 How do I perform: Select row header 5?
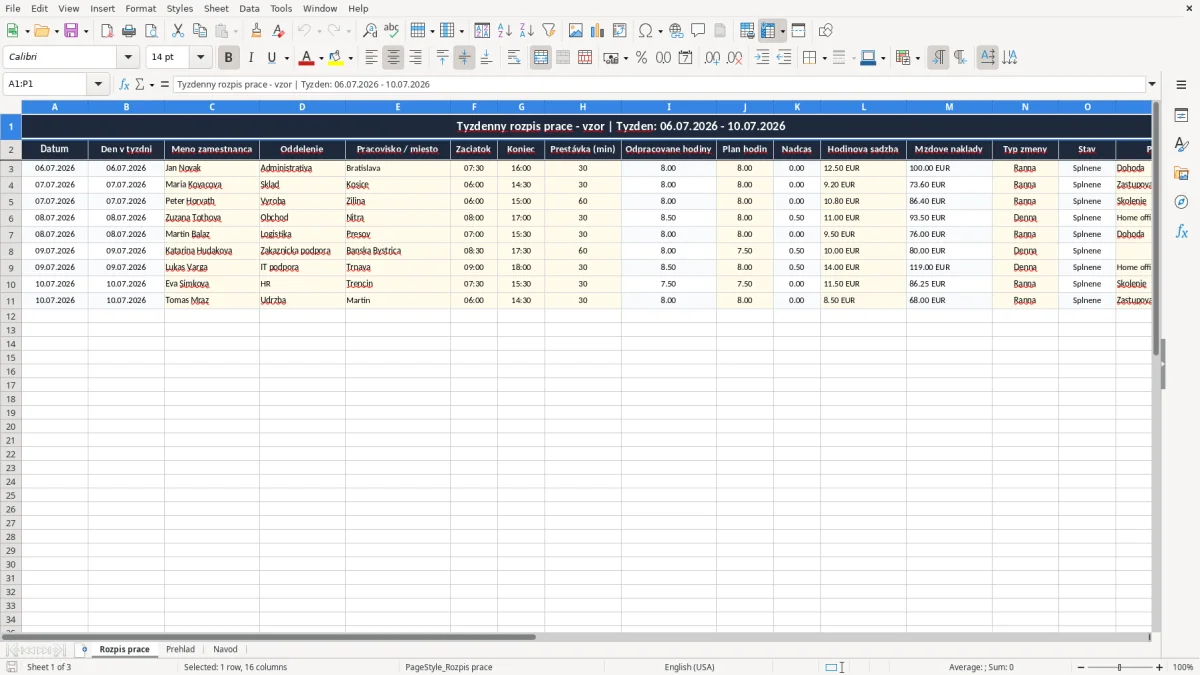point(11,201)
